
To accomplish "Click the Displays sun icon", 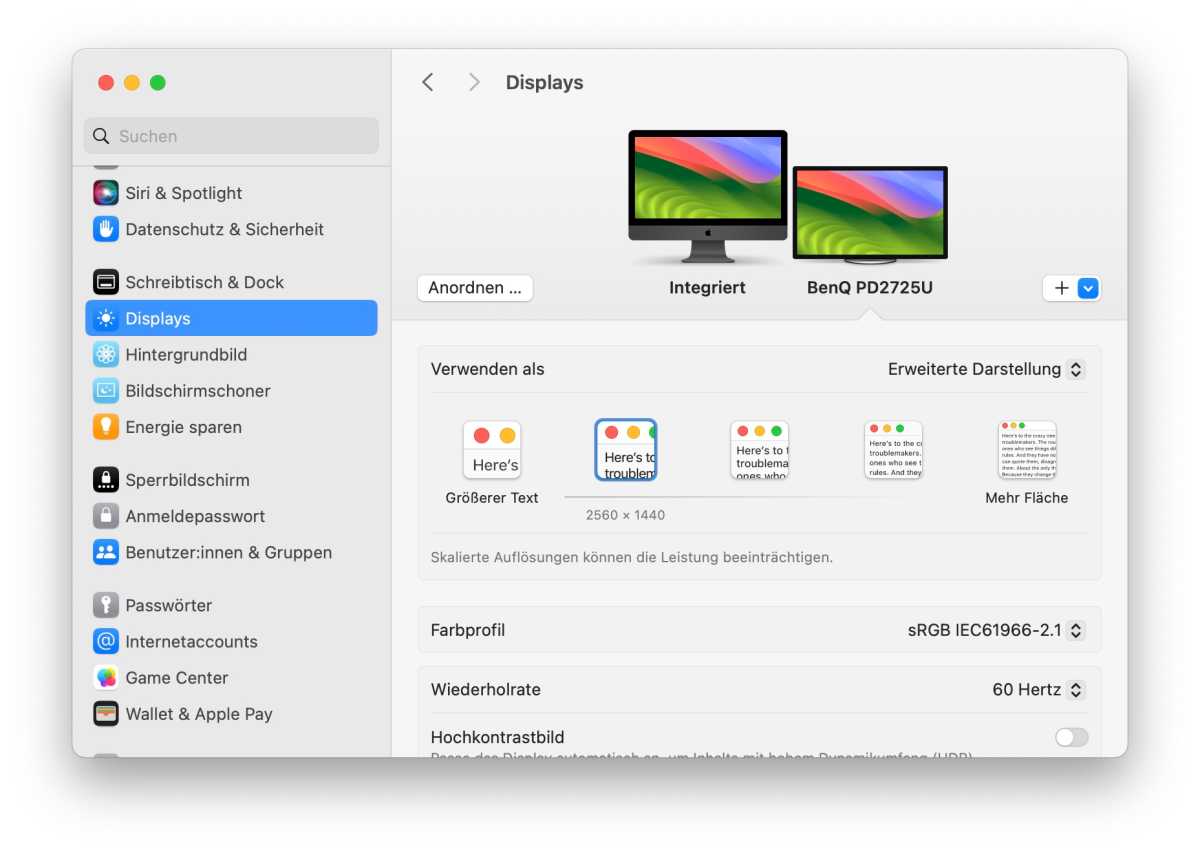I will 106,318.
